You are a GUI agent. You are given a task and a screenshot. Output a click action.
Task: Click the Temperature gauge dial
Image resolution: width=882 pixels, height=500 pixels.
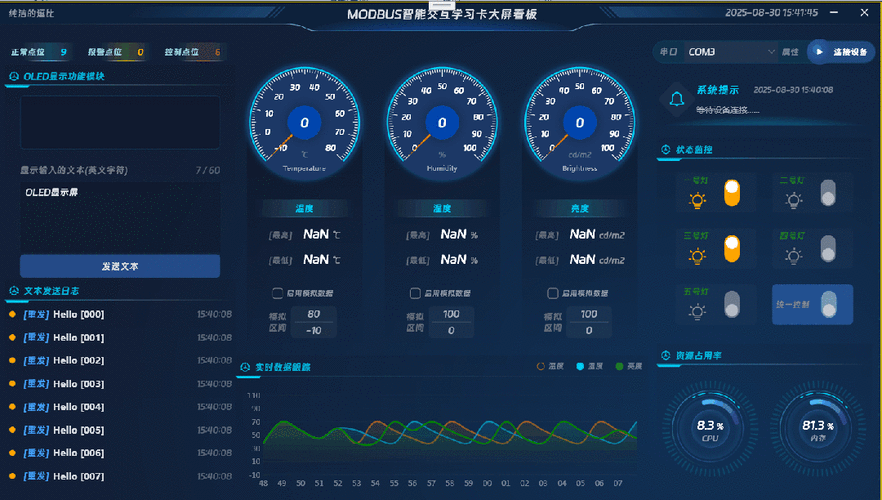coord(304,122)
